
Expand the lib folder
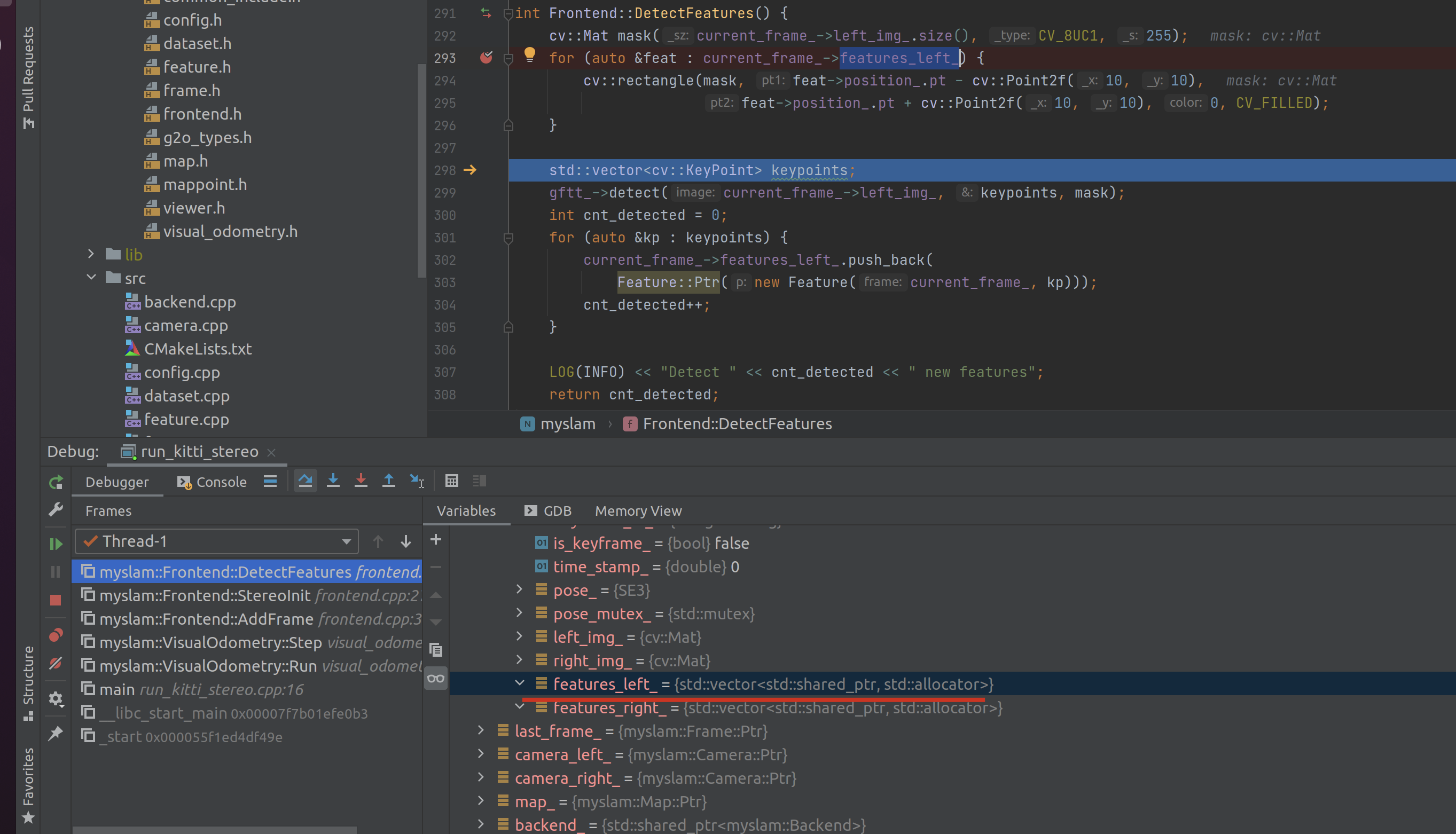coord(91,254)
